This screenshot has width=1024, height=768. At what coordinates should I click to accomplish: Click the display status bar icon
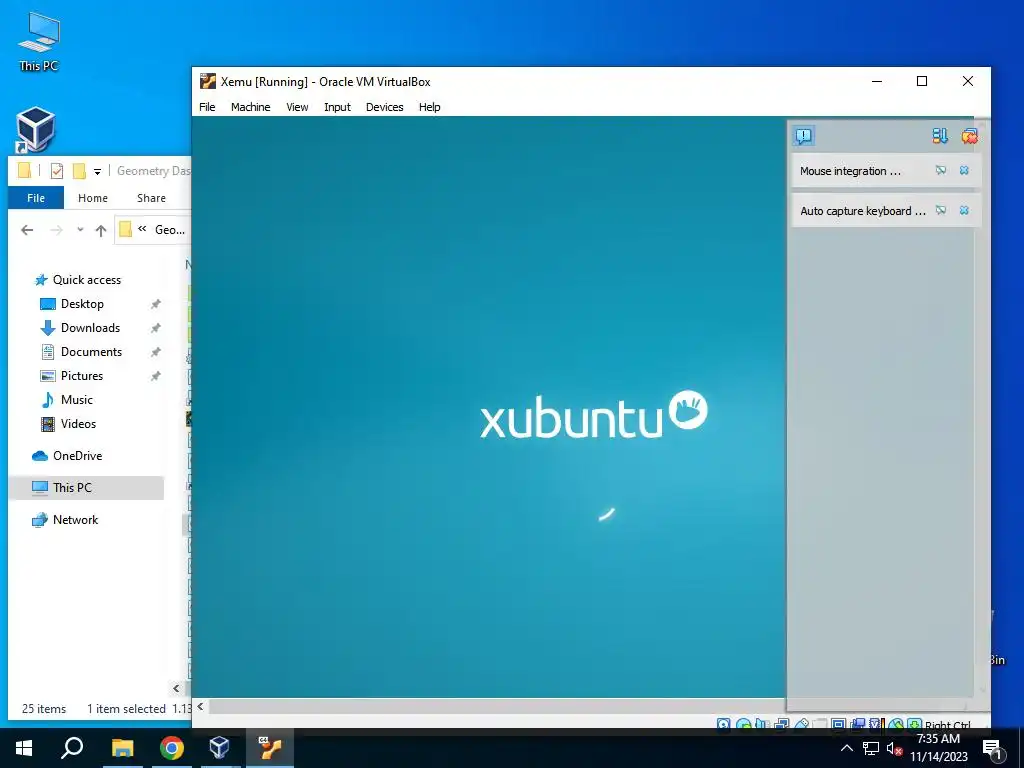tap(839, 724)
